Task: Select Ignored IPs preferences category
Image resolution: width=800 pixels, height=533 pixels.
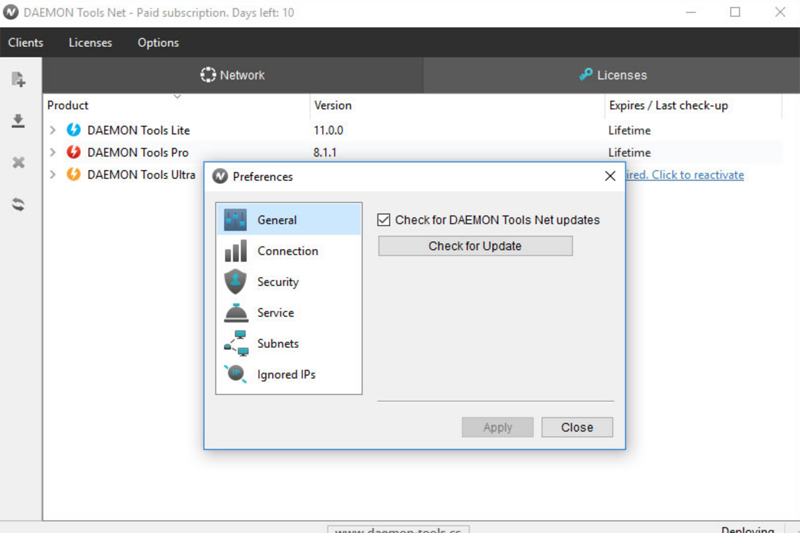Action: 289,374
